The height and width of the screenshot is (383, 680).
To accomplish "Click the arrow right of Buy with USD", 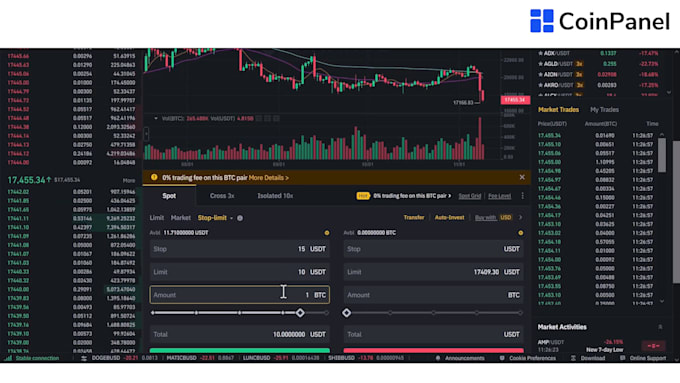I will click(520, 217).
